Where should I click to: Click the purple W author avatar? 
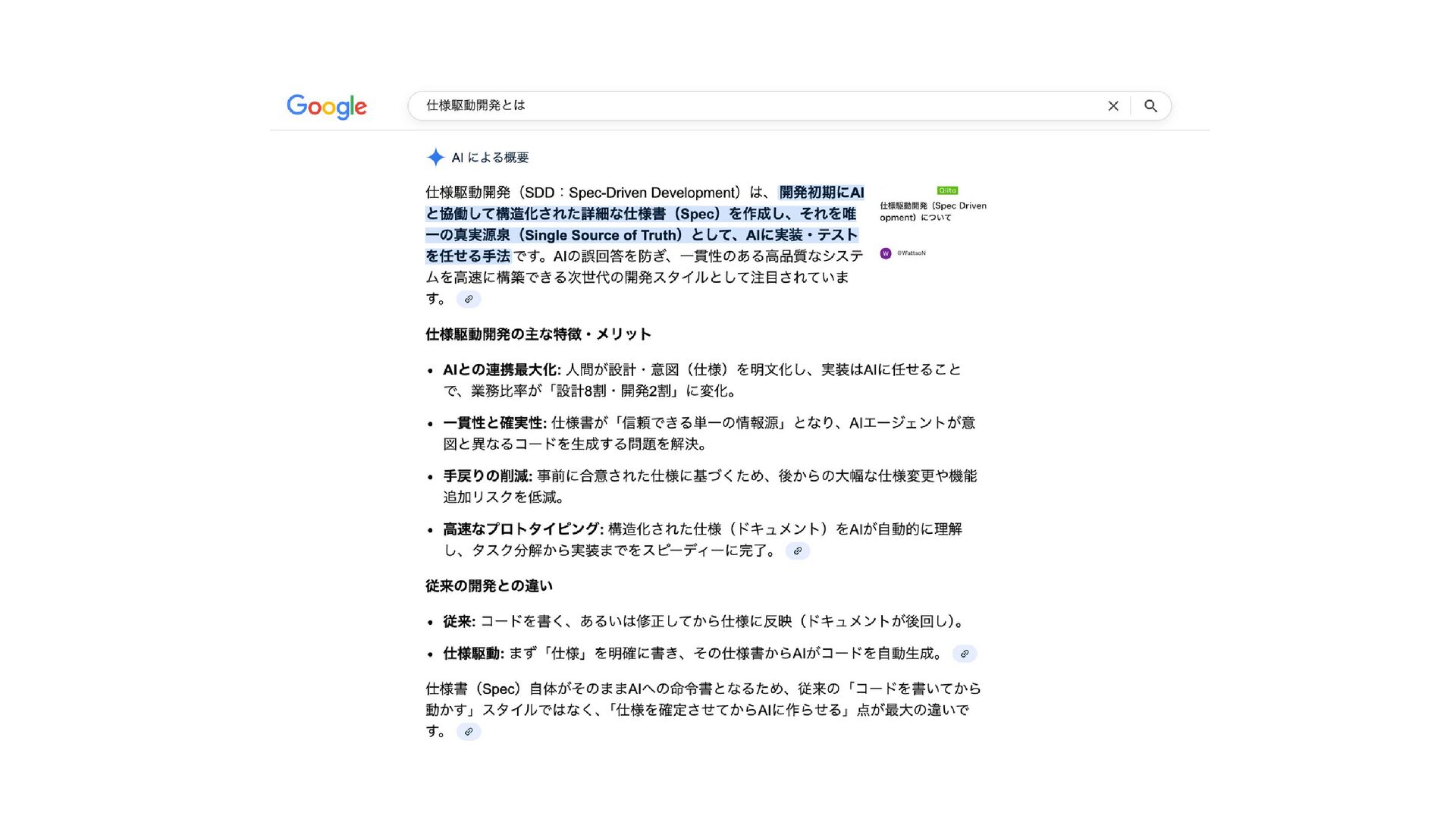(885, 253)
